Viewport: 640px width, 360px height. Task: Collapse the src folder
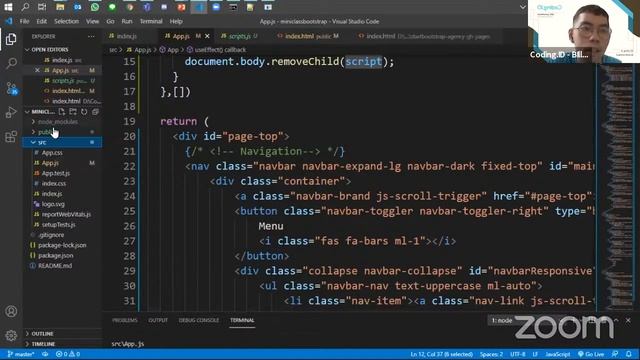[x=62, y=142]
